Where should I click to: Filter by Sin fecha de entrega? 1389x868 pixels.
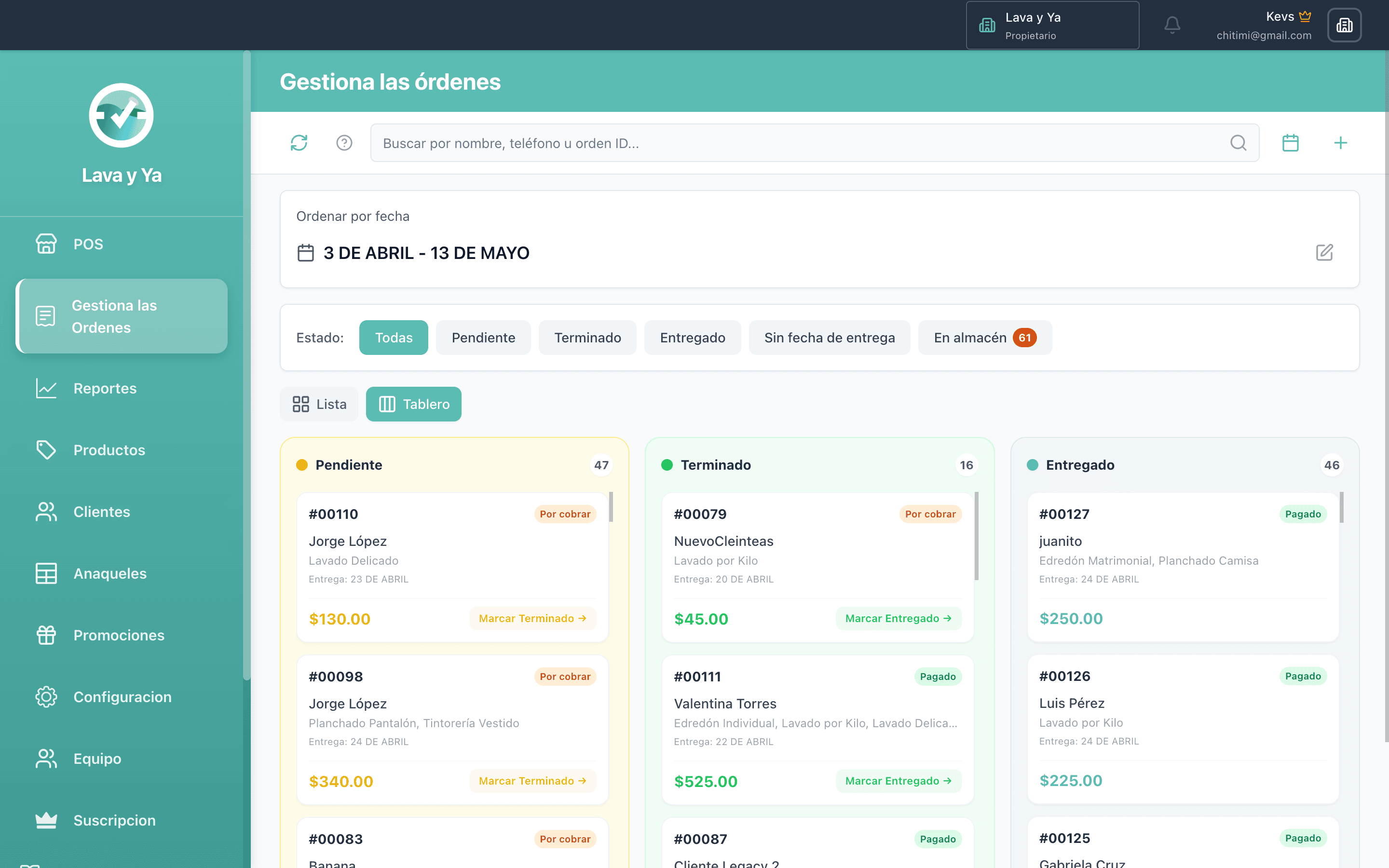830,338
